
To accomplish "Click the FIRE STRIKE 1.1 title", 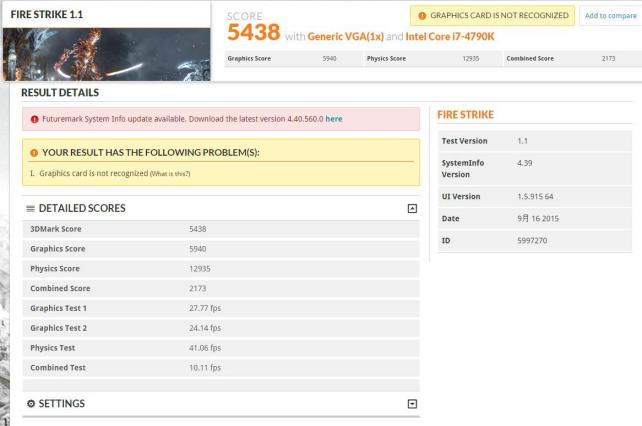I will click(x=47, y=14).
